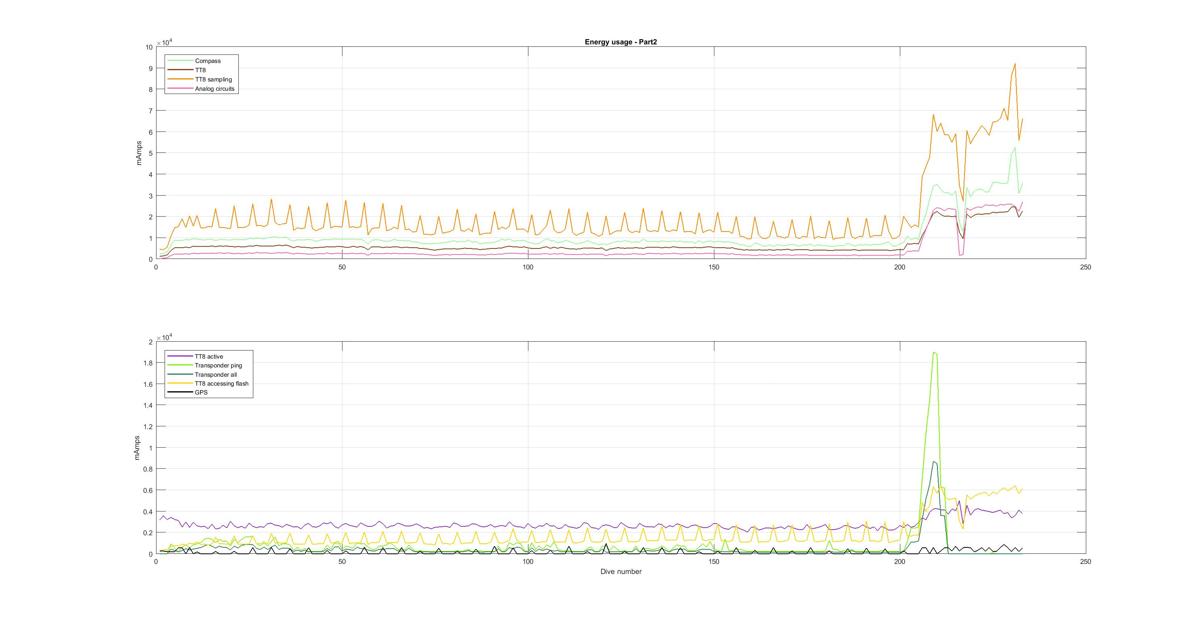Click x-axis tick '250' under the lower plot
Image resolution: width=1200 pixels, height=622 pixels.
pyautogui.click(x=1086, y=562)
